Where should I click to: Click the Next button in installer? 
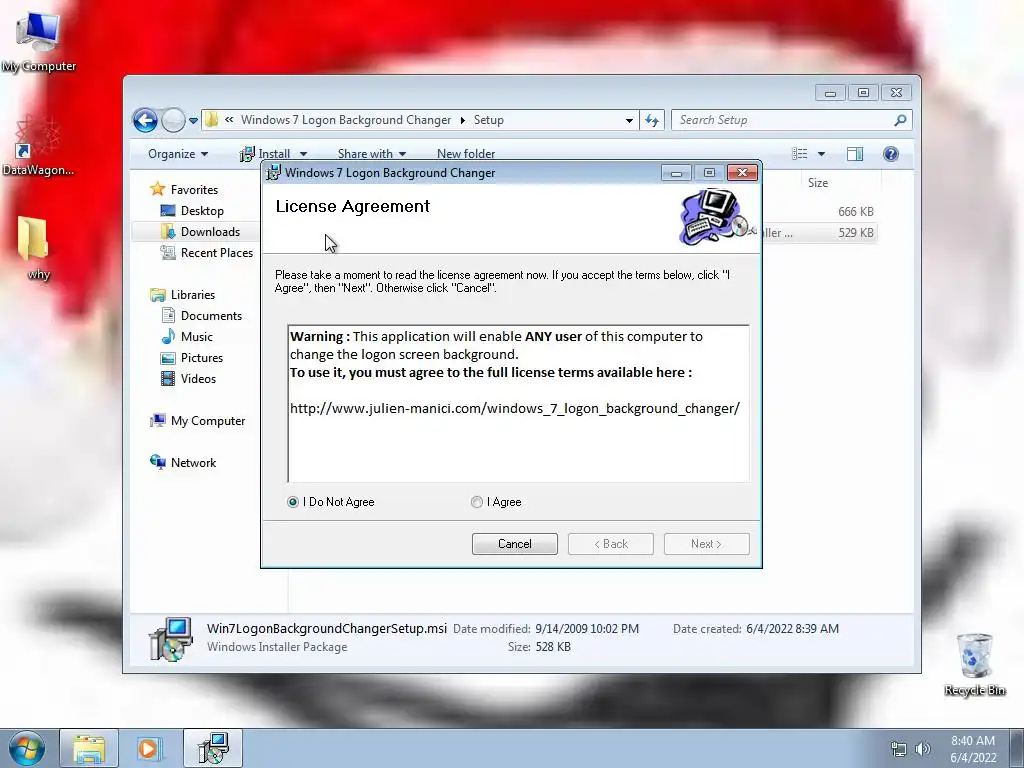click(x=707, y=544)
